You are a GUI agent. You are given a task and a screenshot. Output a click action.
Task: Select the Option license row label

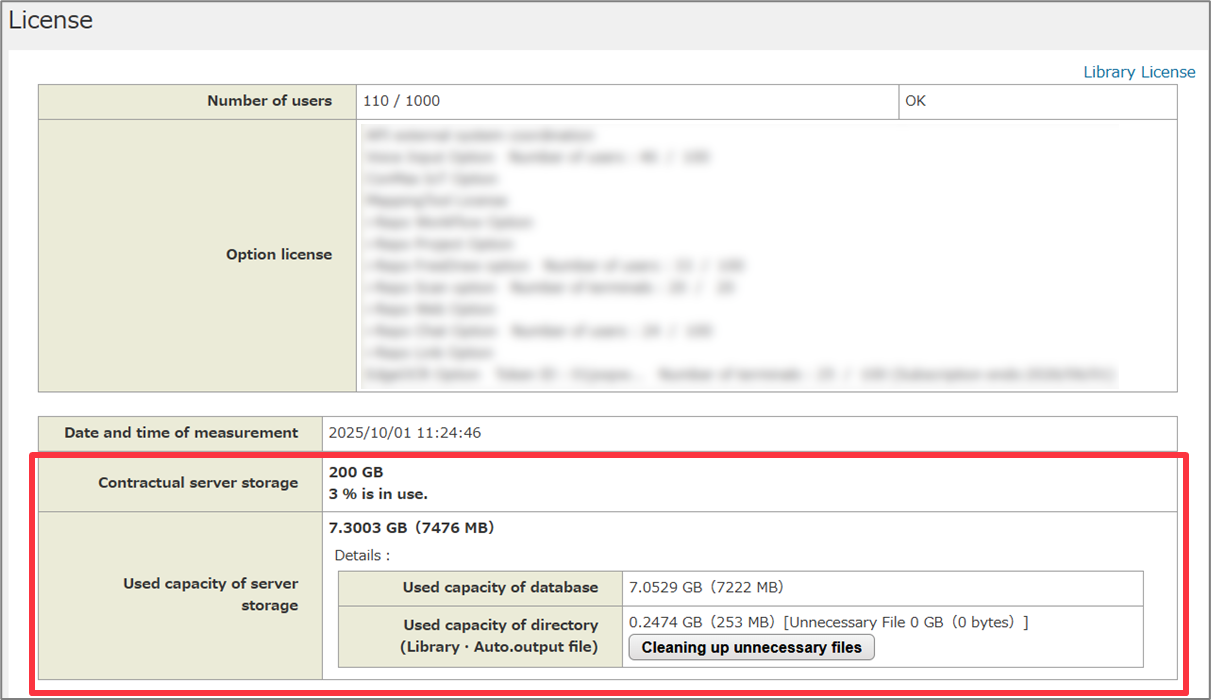click(x=278, y=255)
